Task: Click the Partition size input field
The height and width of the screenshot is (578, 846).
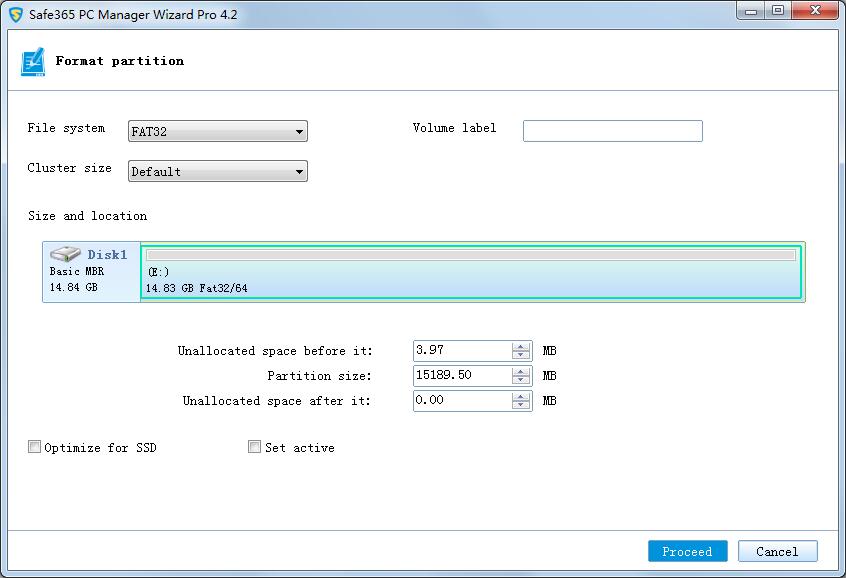Action: point(461,376)
